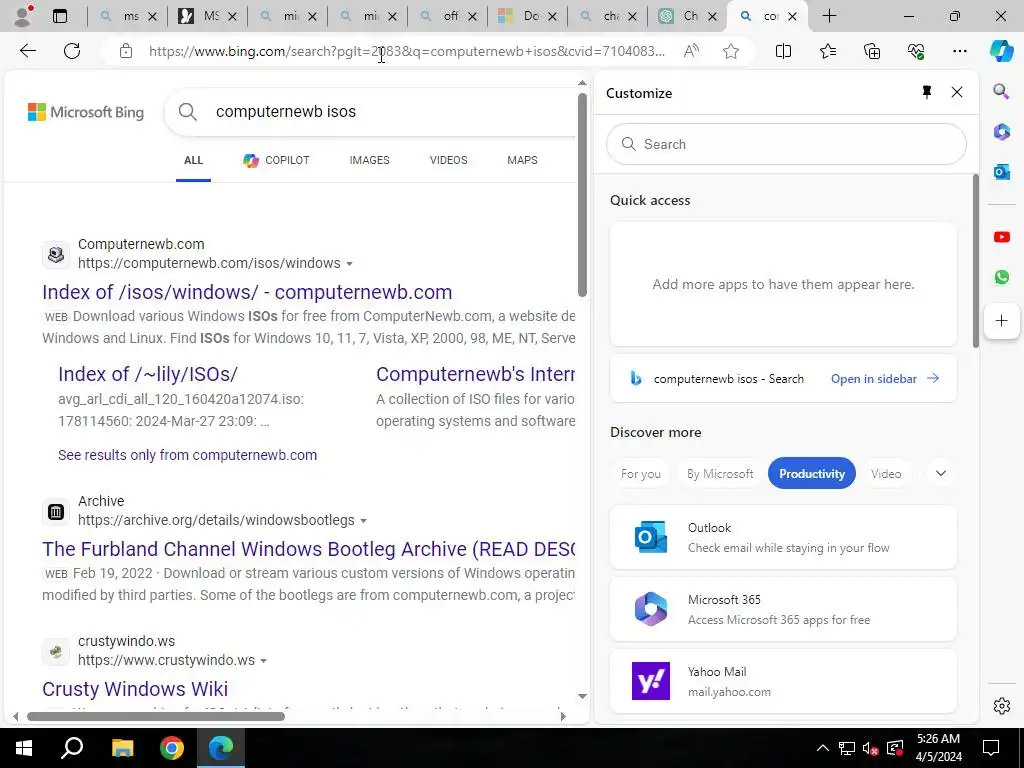The image size is (1024, 768).
Task: Click the Read aloud icon
Action: click(x=691, y=51)
